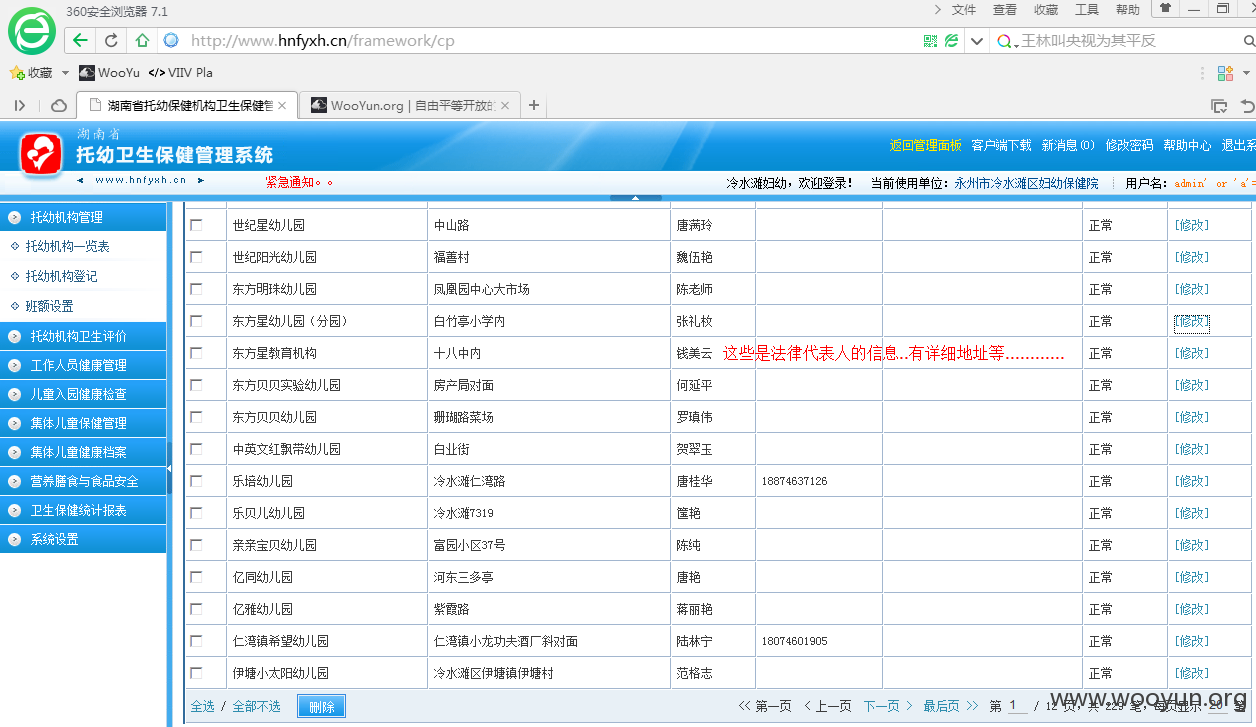
Task: Check the box for 乐培幼儿园
Action: [196, 481]
